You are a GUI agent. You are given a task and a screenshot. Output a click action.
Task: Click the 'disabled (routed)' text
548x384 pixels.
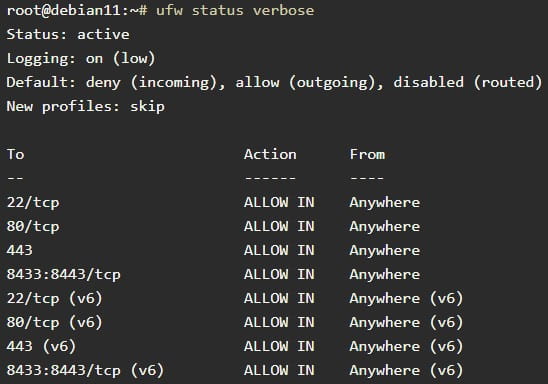click(x=468, y=82)
